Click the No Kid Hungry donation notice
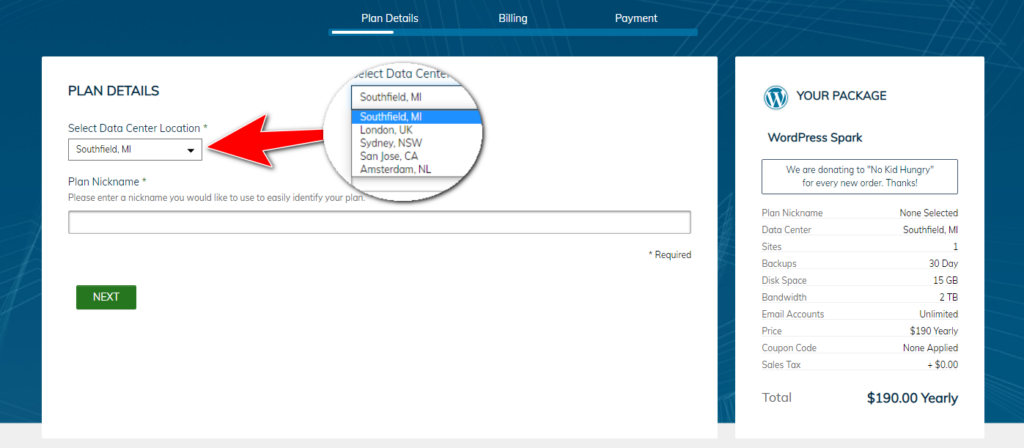Image resolution: width=1024 pixels, height=448 pixels. click(859, 176)
